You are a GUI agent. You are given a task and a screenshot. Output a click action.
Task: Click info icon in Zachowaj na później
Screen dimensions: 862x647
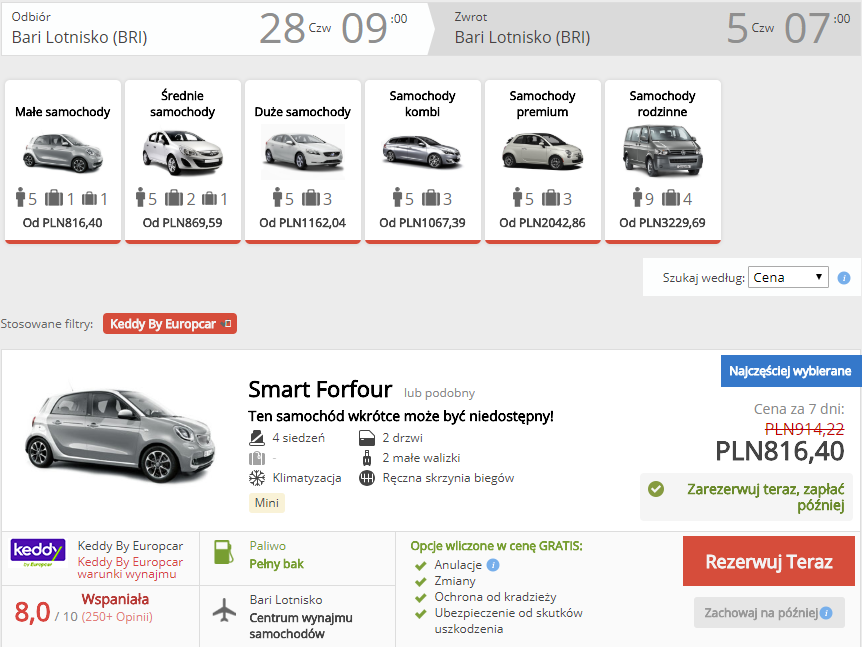pos(826,613)
